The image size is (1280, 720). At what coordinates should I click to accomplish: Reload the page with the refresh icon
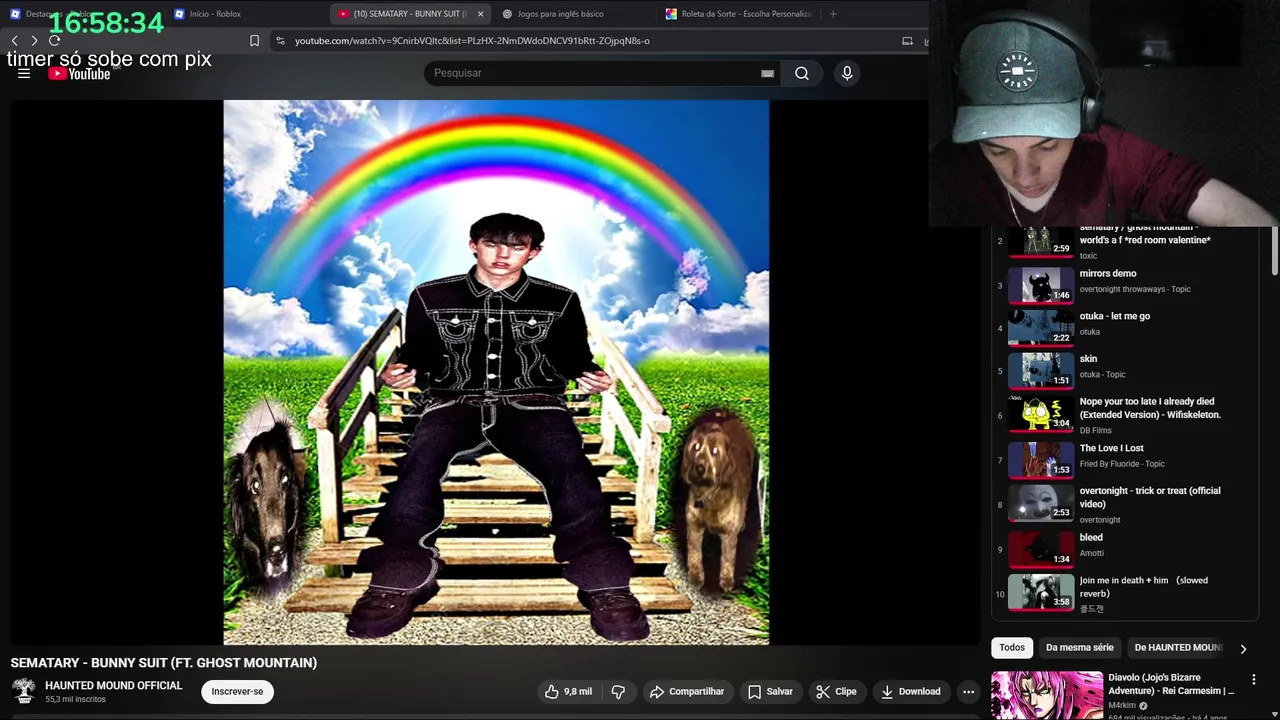coord(55,41)
